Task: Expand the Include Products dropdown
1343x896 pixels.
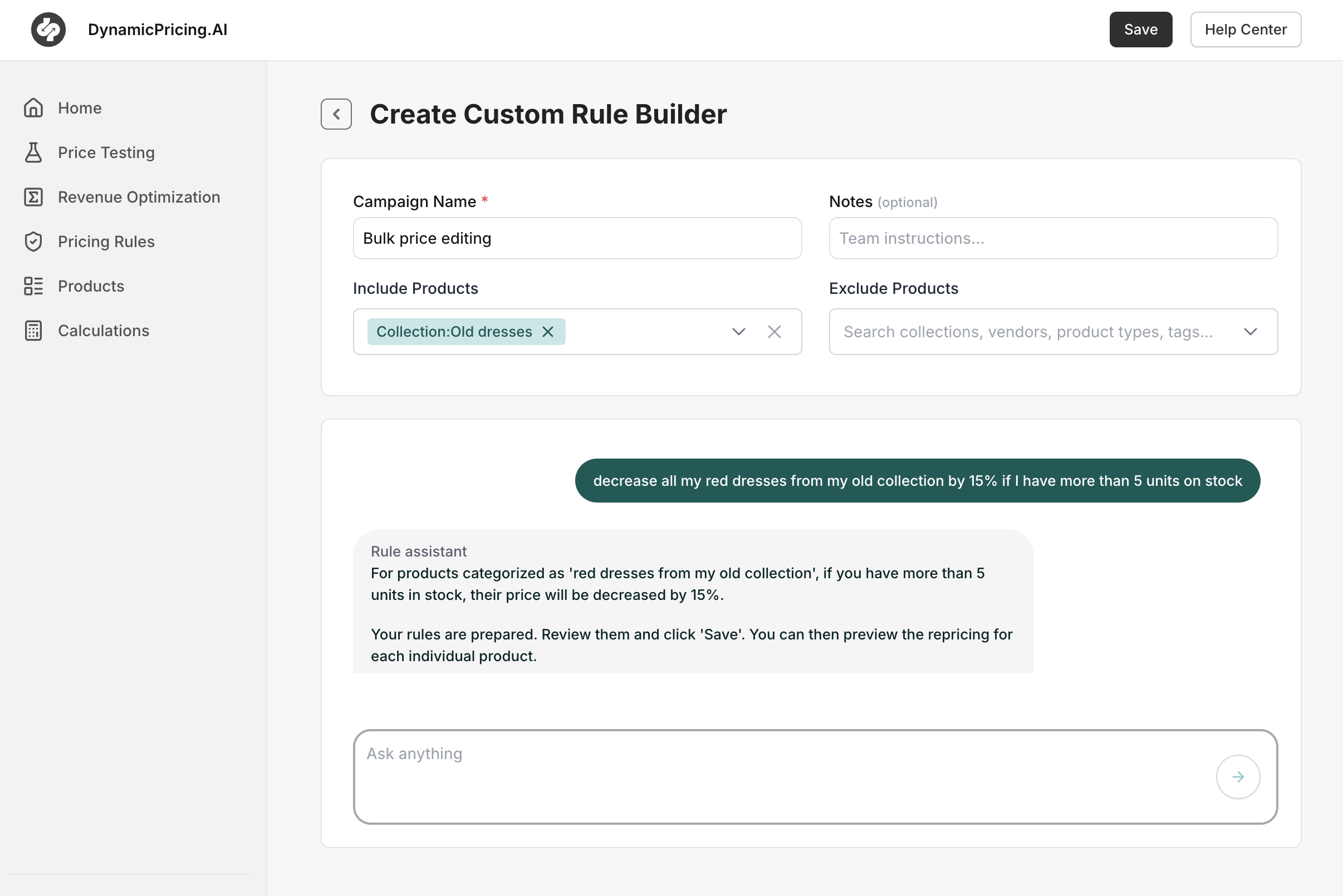Action: (x=738, y=332)
